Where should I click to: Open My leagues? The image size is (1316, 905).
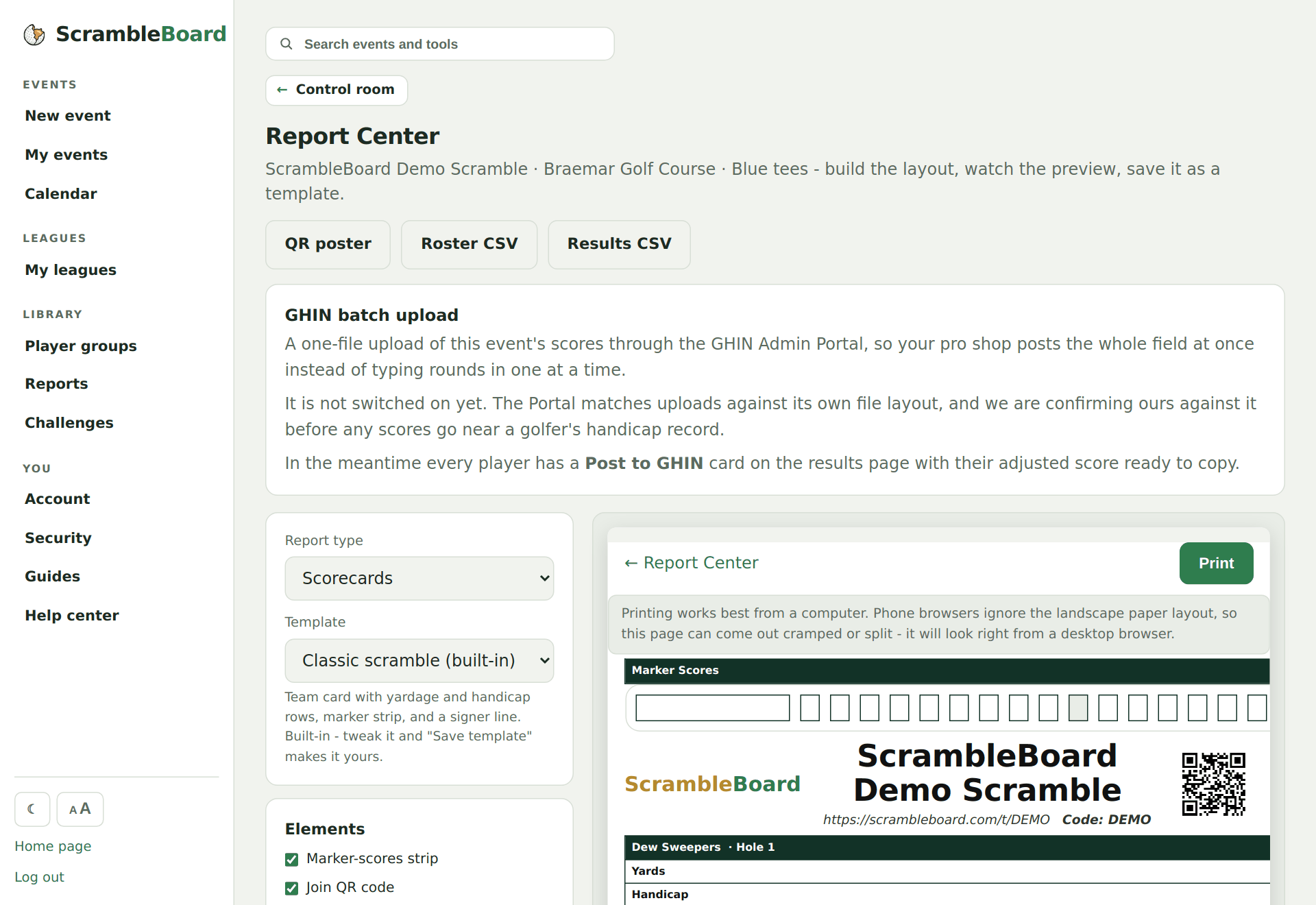click(x=71, y=270)
